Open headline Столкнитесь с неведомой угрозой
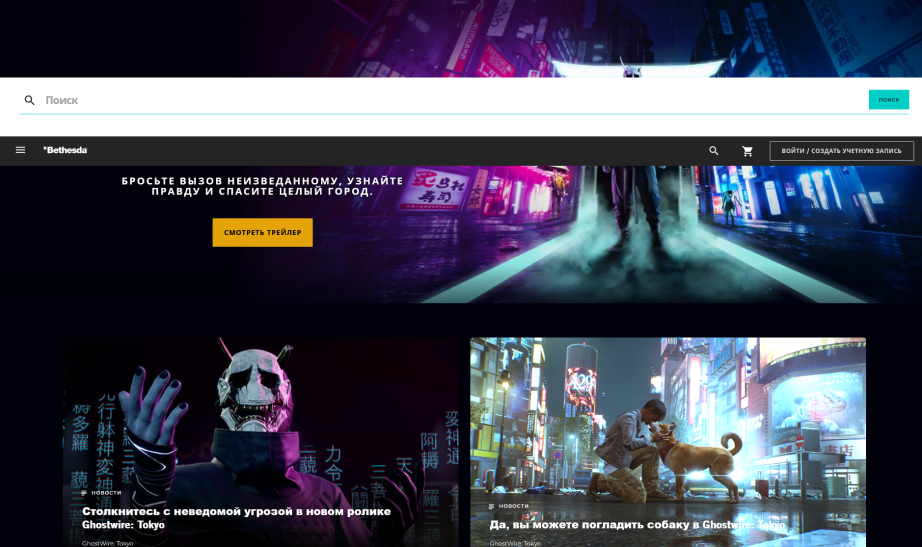The width and height of the screenshot is (922, 547). [236, 518]
